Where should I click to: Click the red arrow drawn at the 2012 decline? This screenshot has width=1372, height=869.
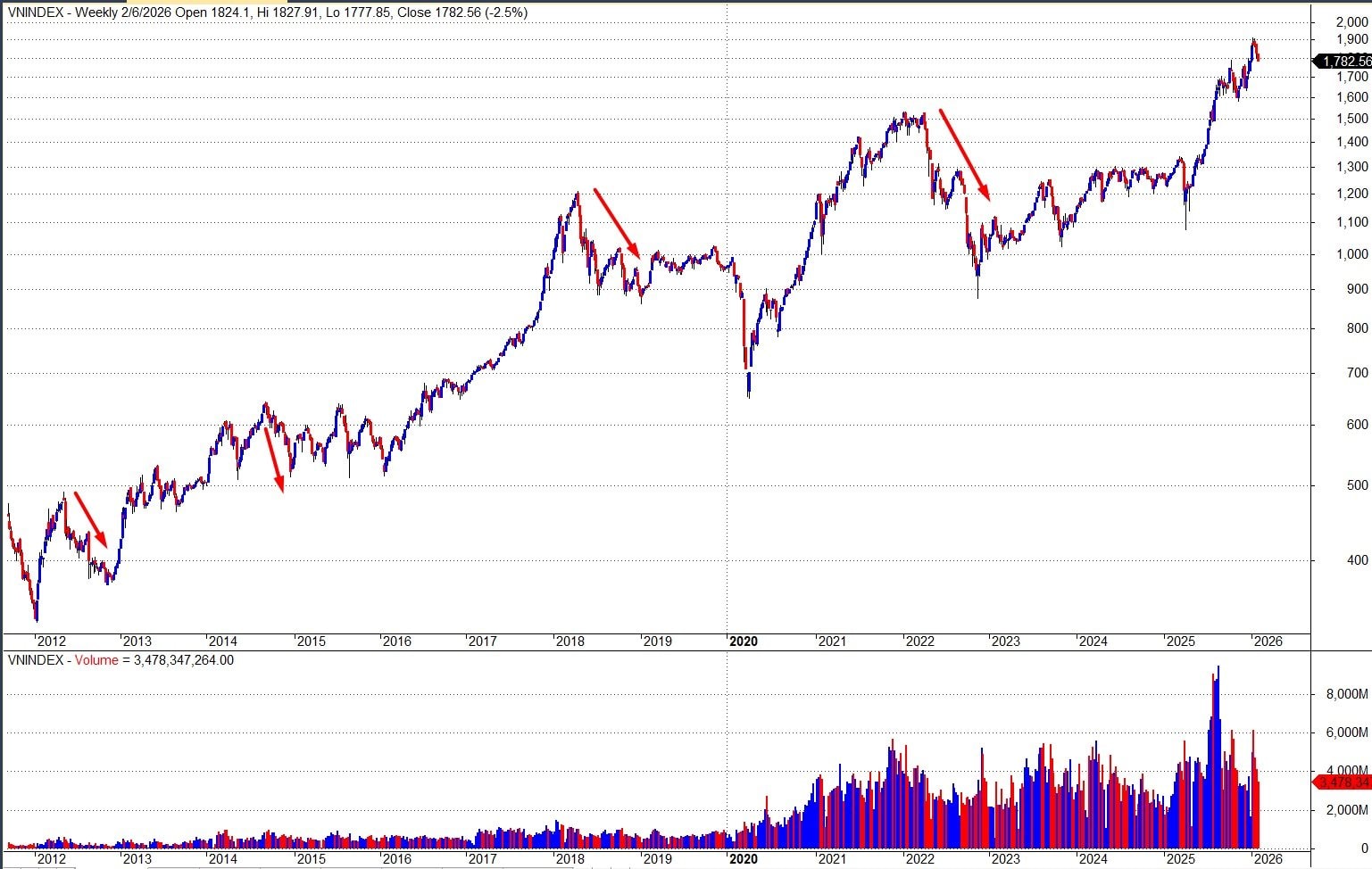click(x=90, y=519)
